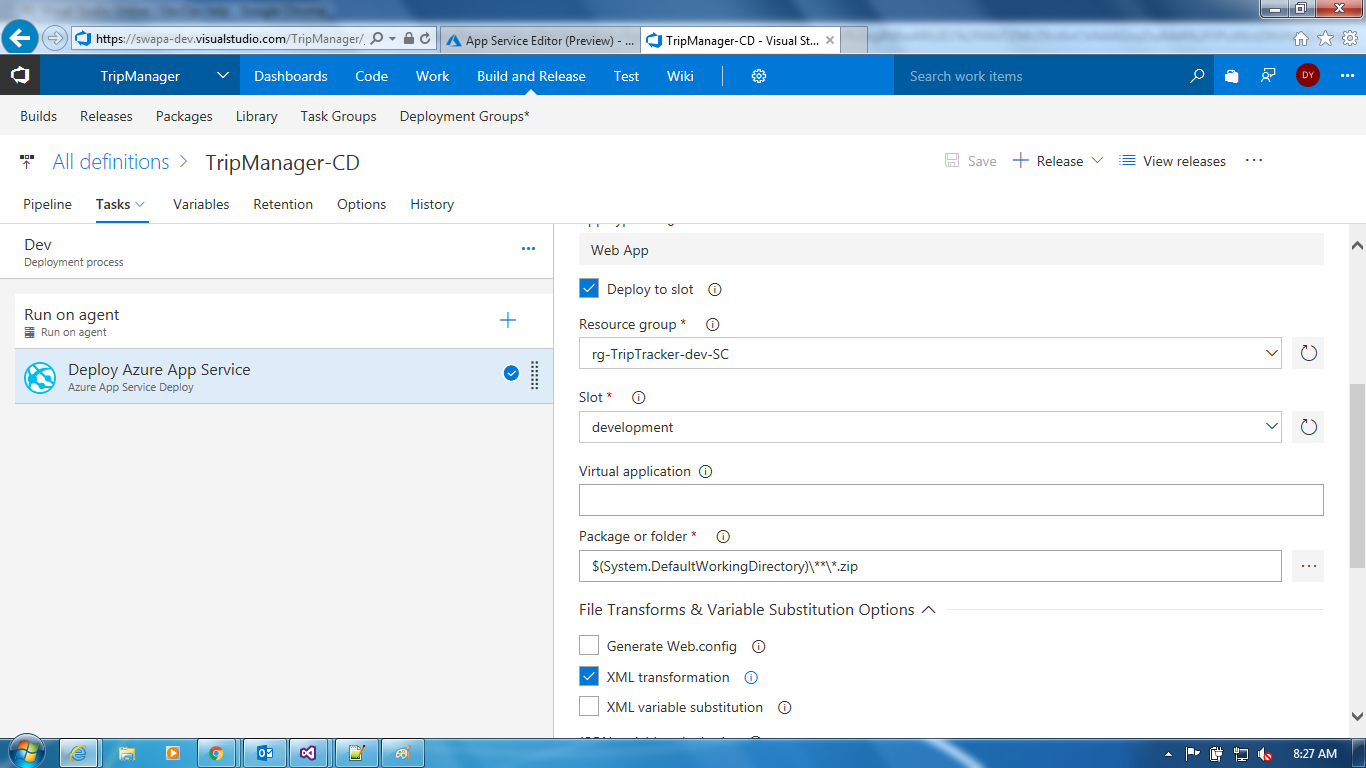Refresh the Resource group list

1308,353
